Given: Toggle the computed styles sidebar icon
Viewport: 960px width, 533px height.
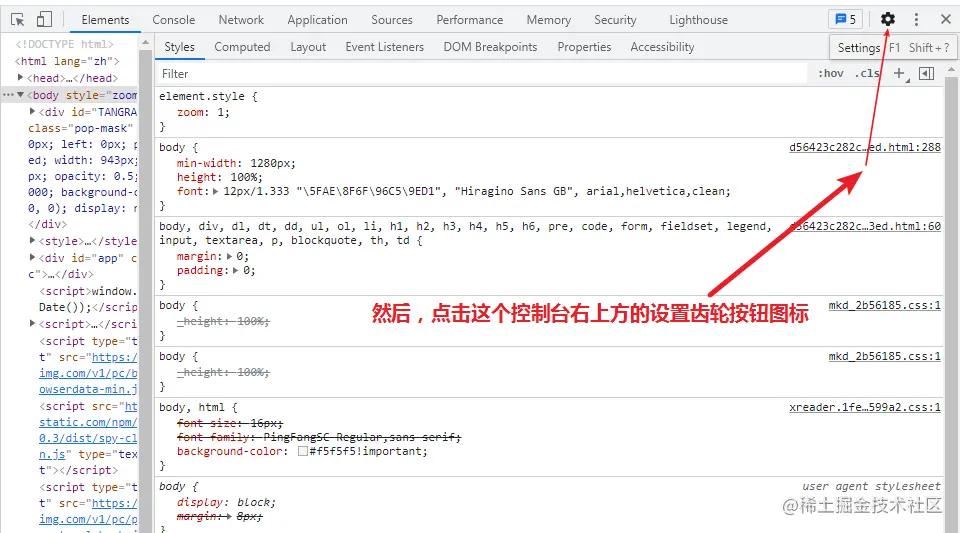Looking at the screenshot, I should [x=927, y=73].
